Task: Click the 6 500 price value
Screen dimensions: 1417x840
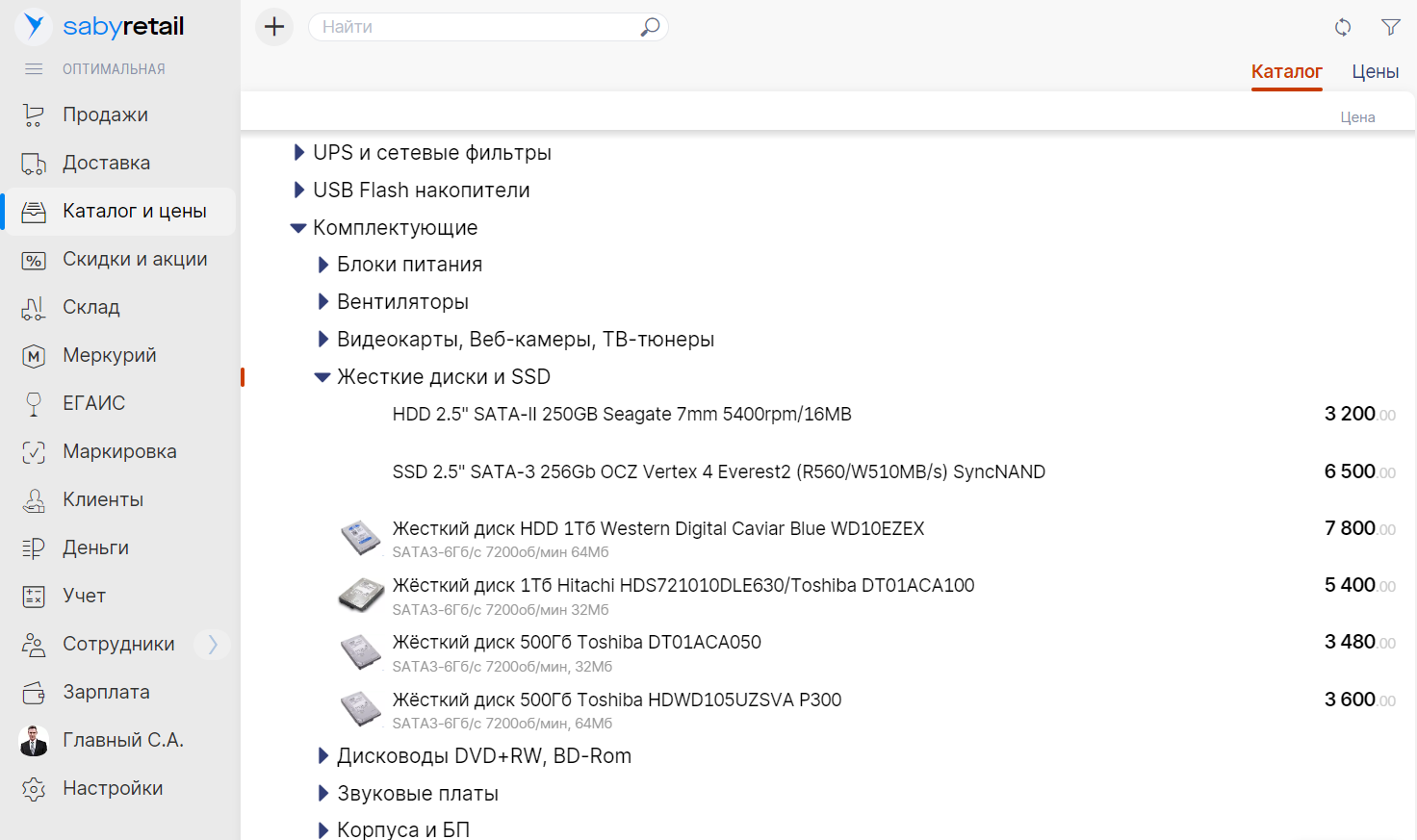Action: (1359, 471)
